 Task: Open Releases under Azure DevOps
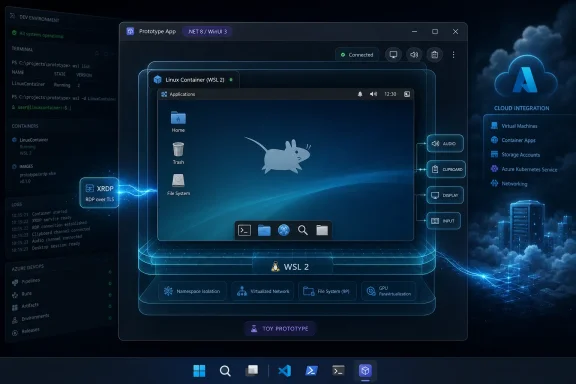click(26, 331)
